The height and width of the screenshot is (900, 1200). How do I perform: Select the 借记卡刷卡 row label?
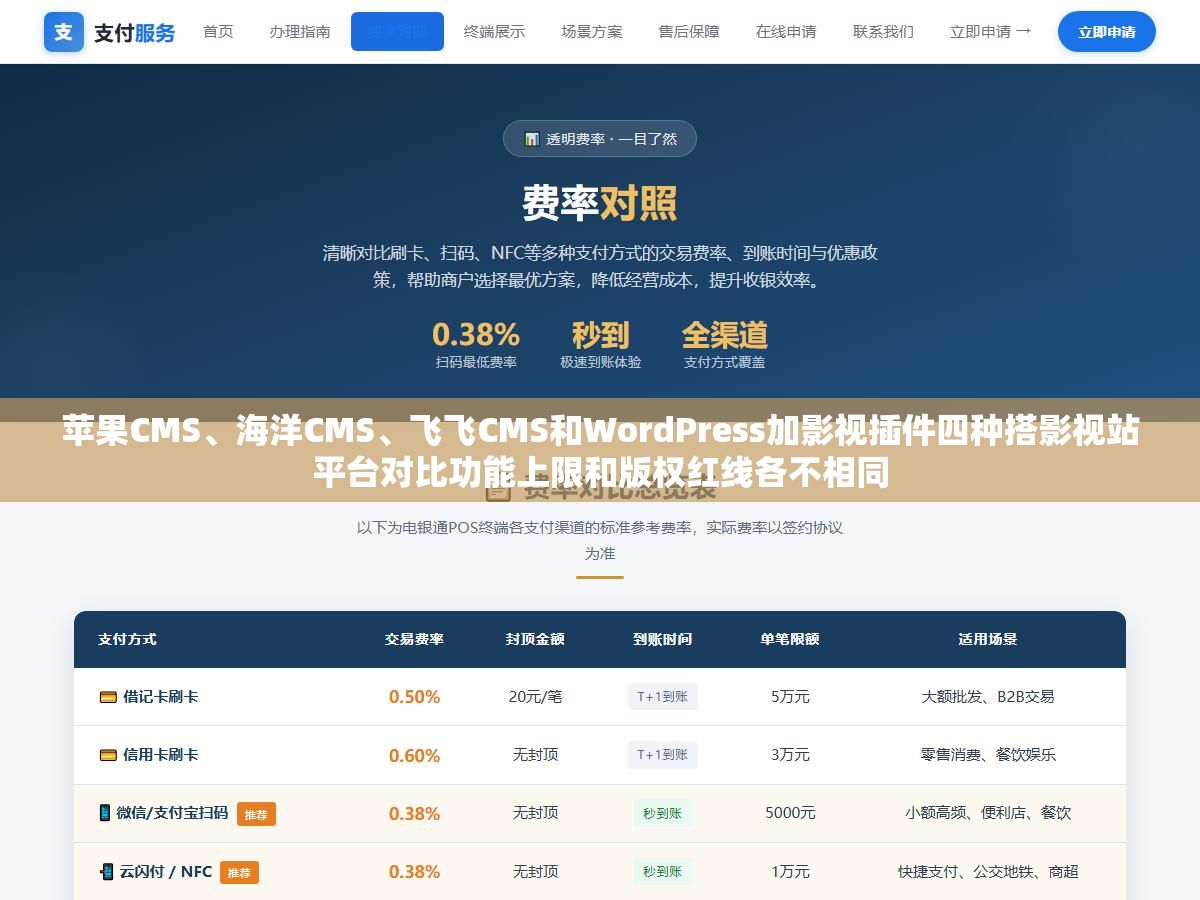click(x=160, y=697)
